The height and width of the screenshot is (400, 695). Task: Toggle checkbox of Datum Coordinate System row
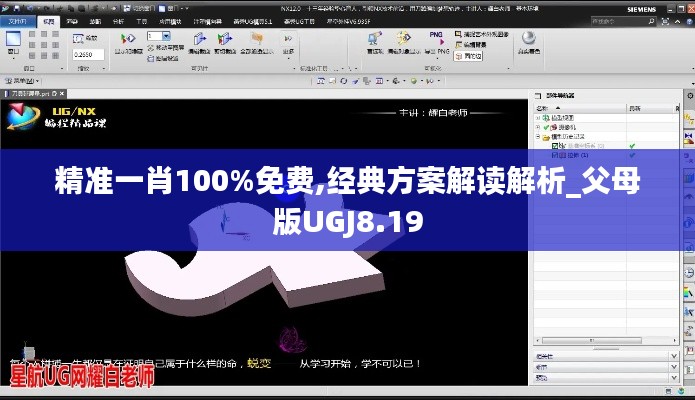click(x=554, y=145)
